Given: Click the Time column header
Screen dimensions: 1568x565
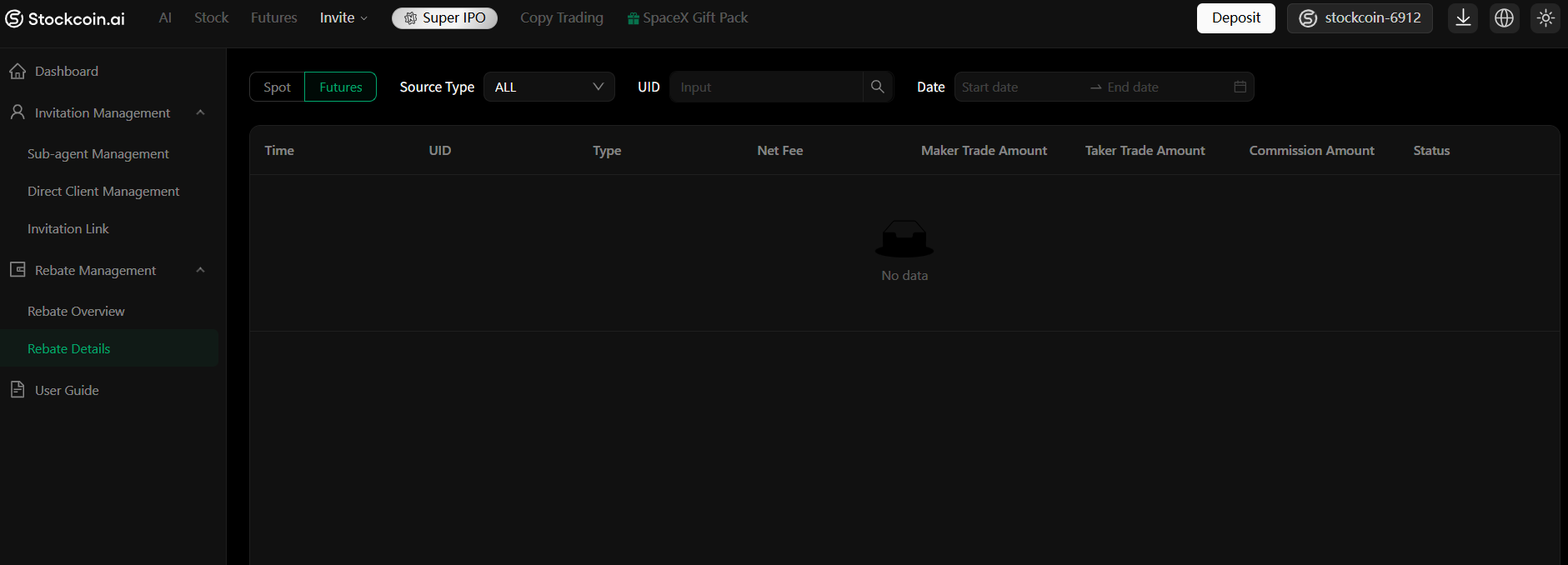Looking at the screenshot, I should [x=279, y=150].
